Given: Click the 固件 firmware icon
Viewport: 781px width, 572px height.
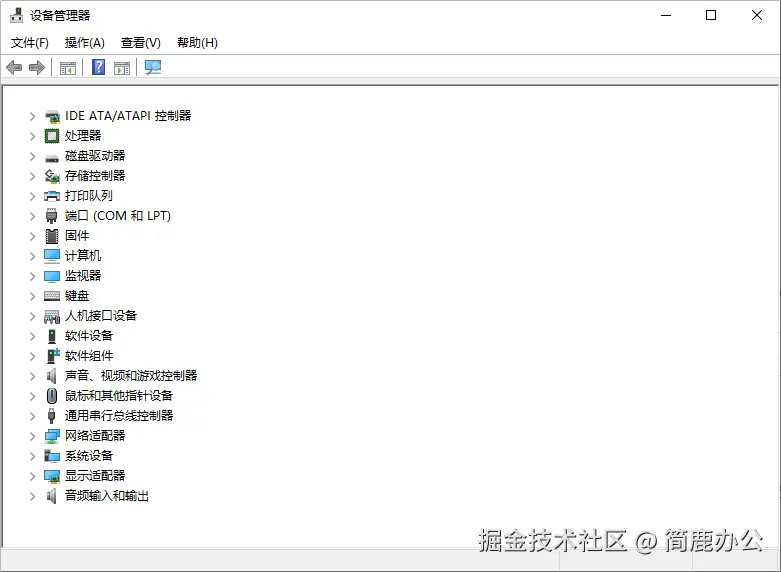Looking at the screenshot, I should [x=52, y=236].
